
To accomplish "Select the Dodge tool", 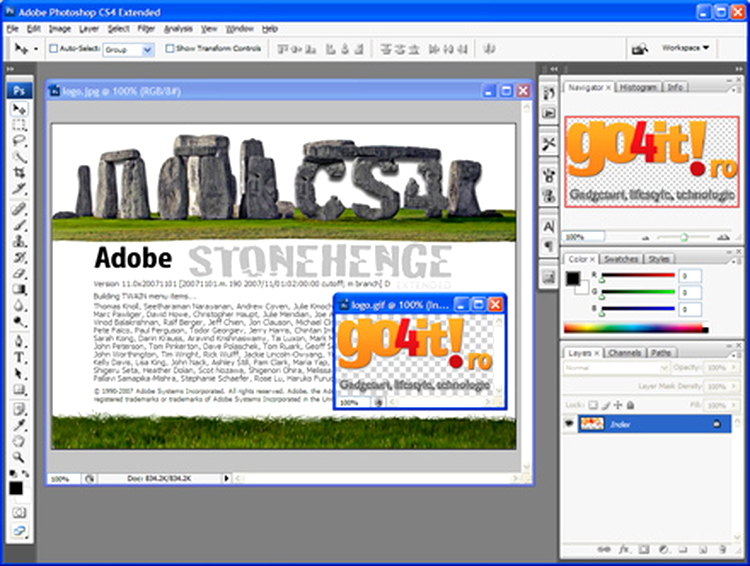I will (x=19, y=321).
